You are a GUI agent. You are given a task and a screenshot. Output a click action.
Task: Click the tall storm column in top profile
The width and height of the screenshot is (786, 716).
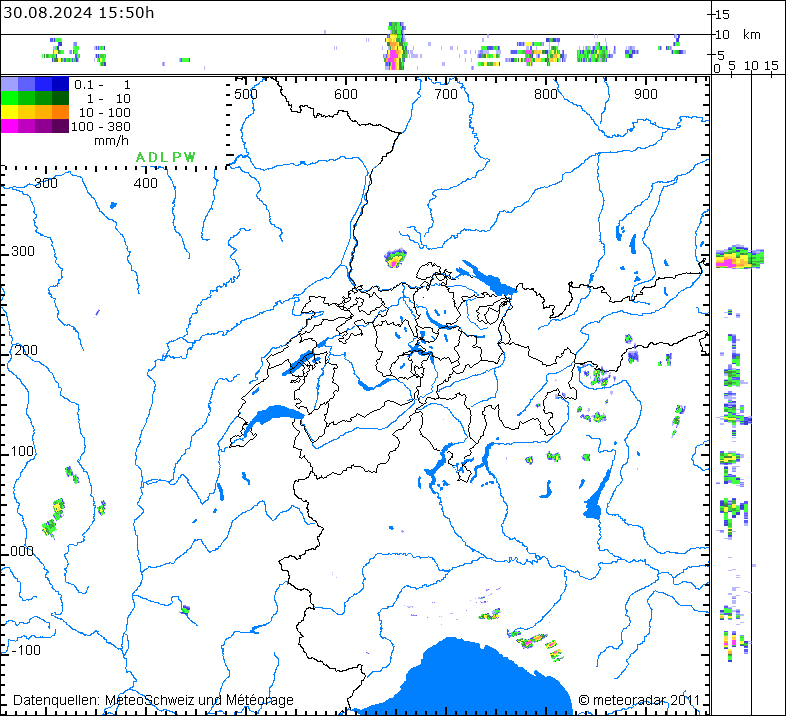point(395,46)
